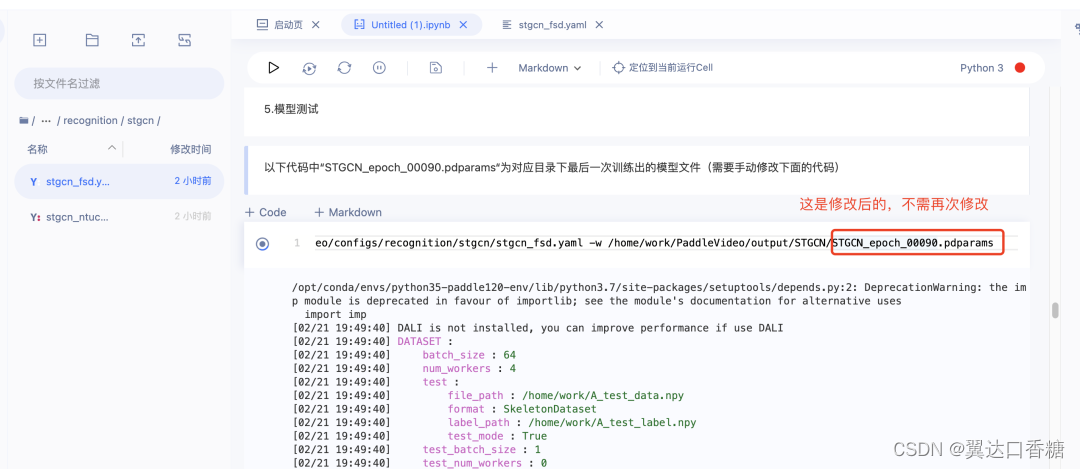Open the Markdown cell type dropdown
The image size is (1080, 469).
coord(550,67)
